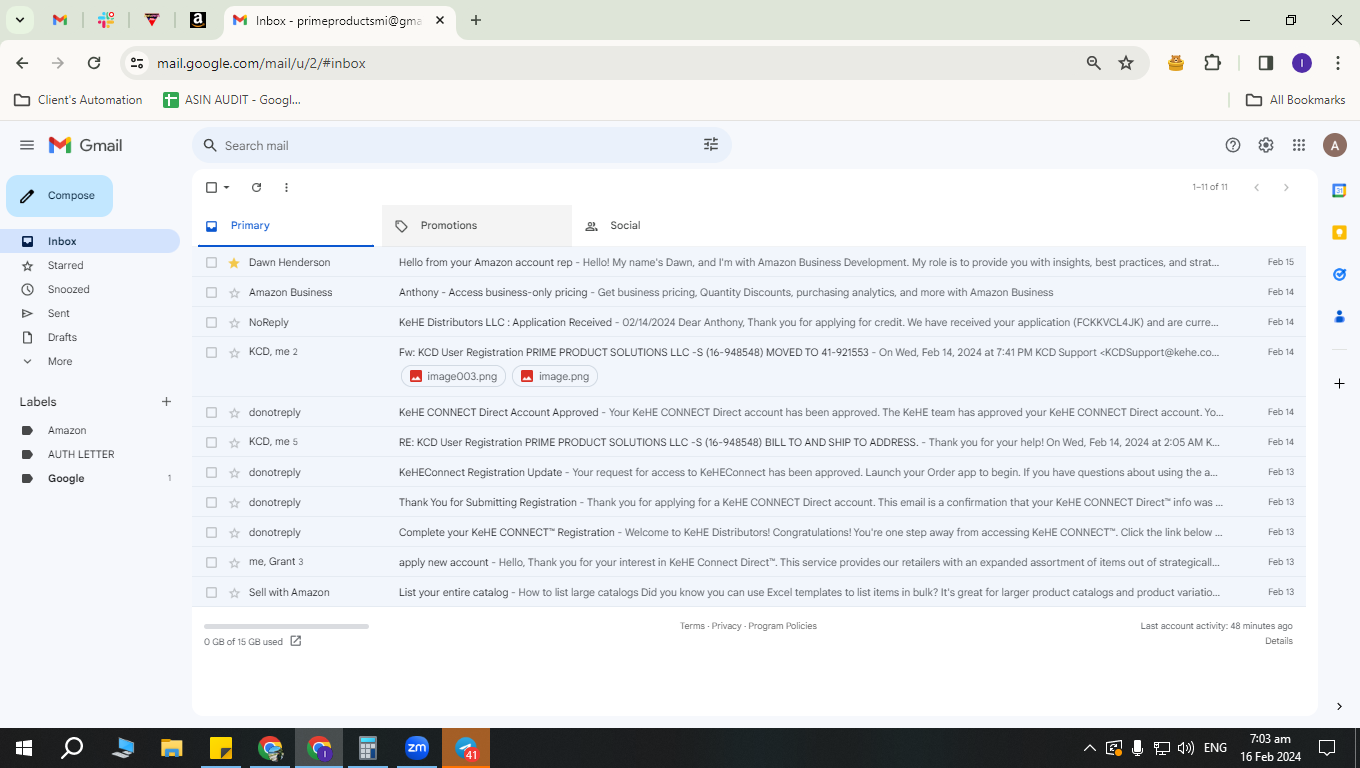Get add-ons with the plus side panel icon
This screenshot has height=768, width=1360.
click(1339, 383)
